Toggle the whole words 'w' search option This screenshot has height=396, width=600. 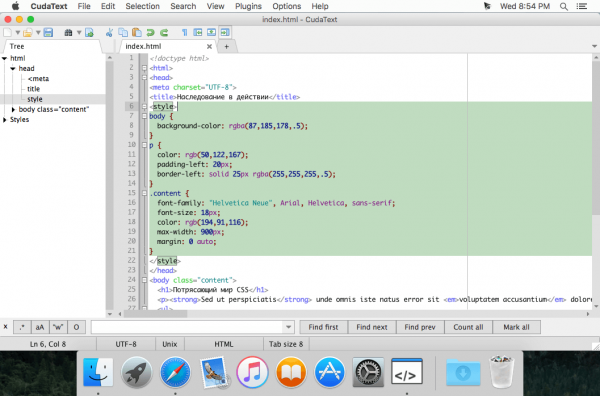pos(58,327)
